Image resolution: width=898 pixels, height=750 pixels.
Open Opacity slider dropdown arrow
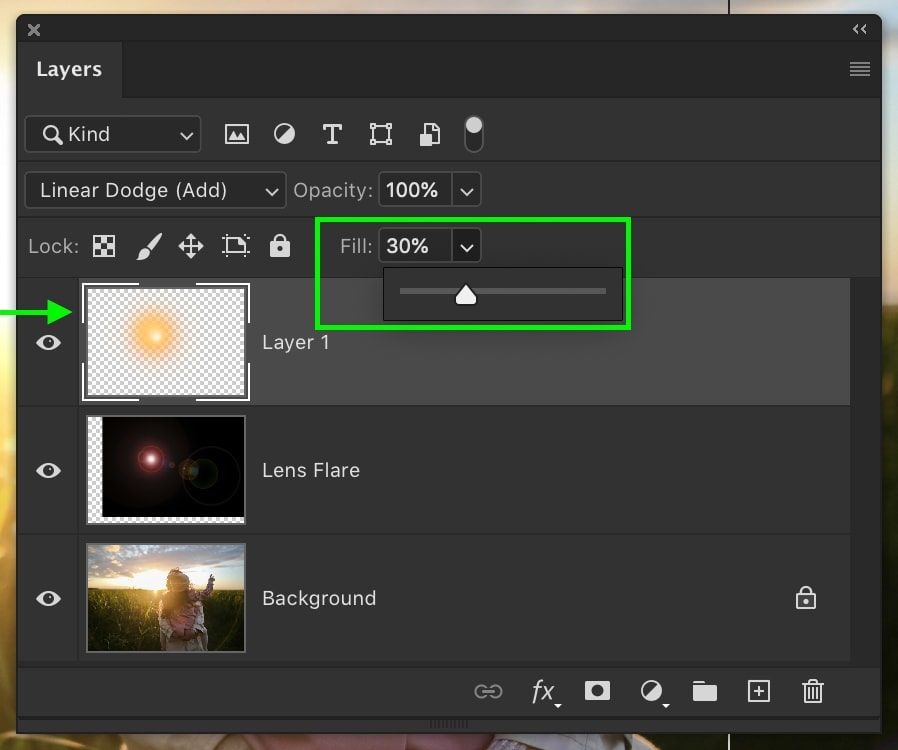coord(466,190)
